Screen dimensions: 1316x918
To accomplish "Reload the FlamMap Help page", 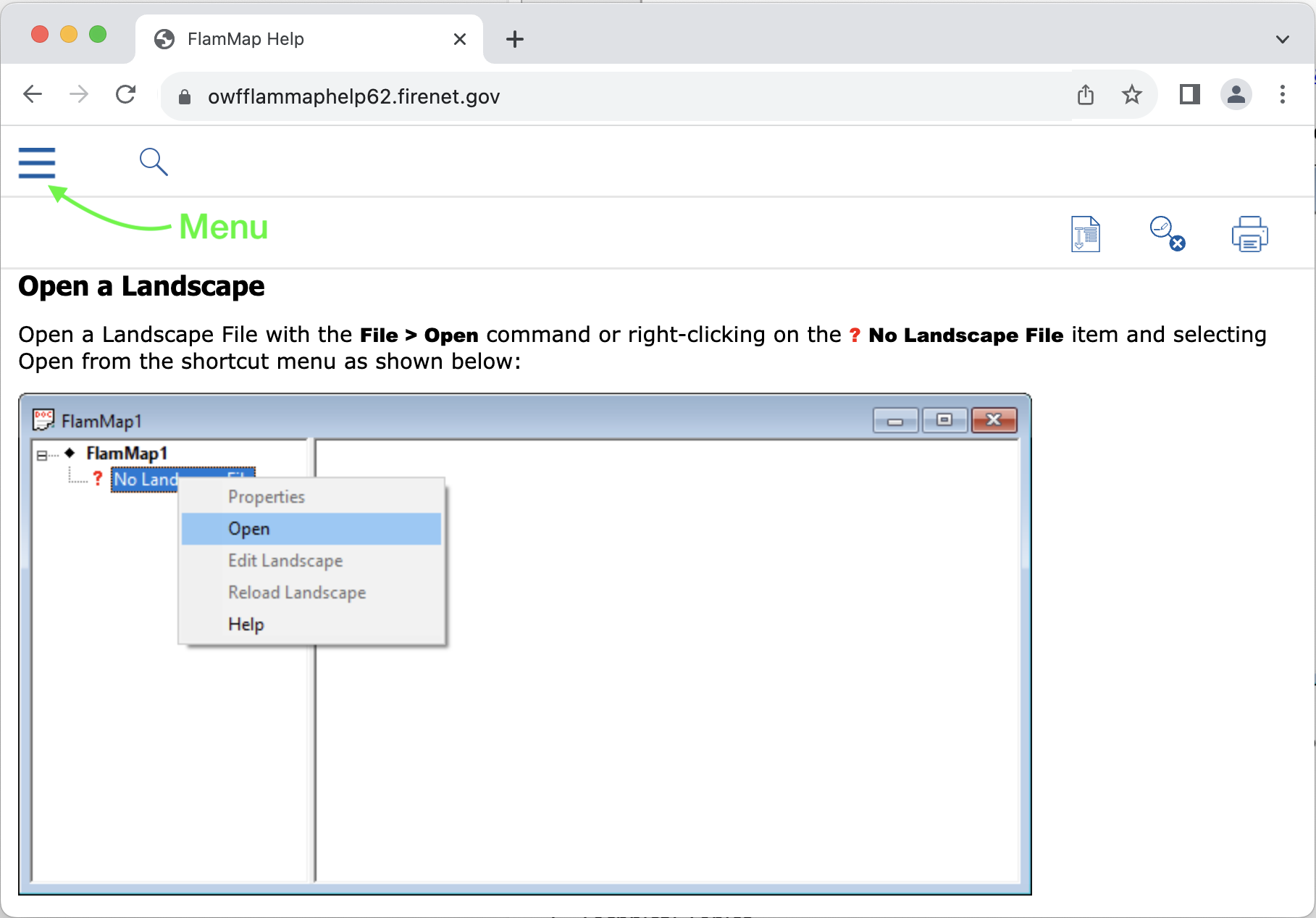I will (126, 94).
